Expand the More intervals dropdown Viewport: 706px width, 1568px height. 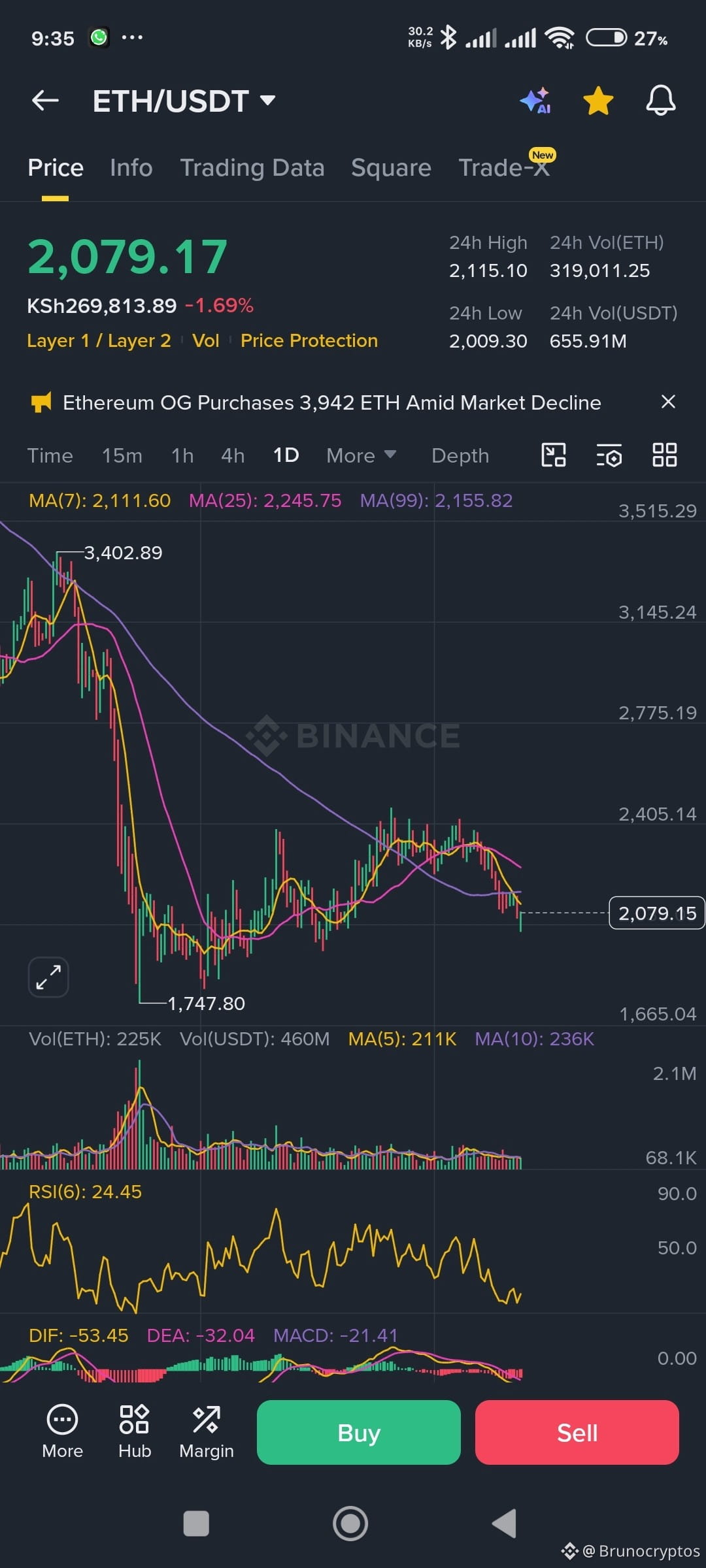361,455
